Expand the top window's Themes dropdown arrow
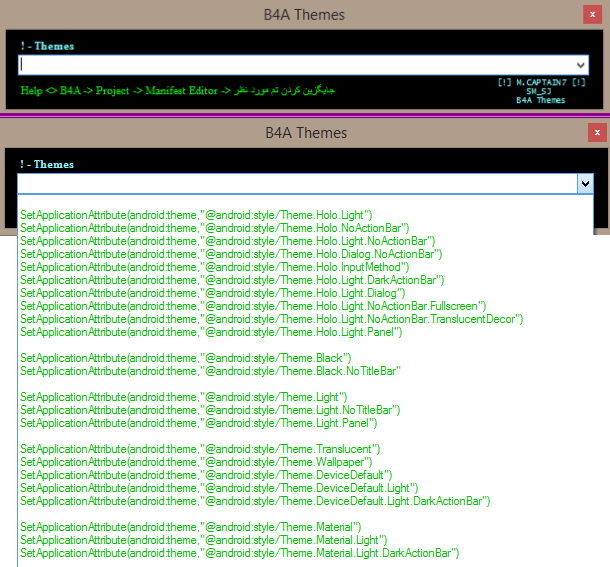610x567 pixels. click(x=581, y=64)
